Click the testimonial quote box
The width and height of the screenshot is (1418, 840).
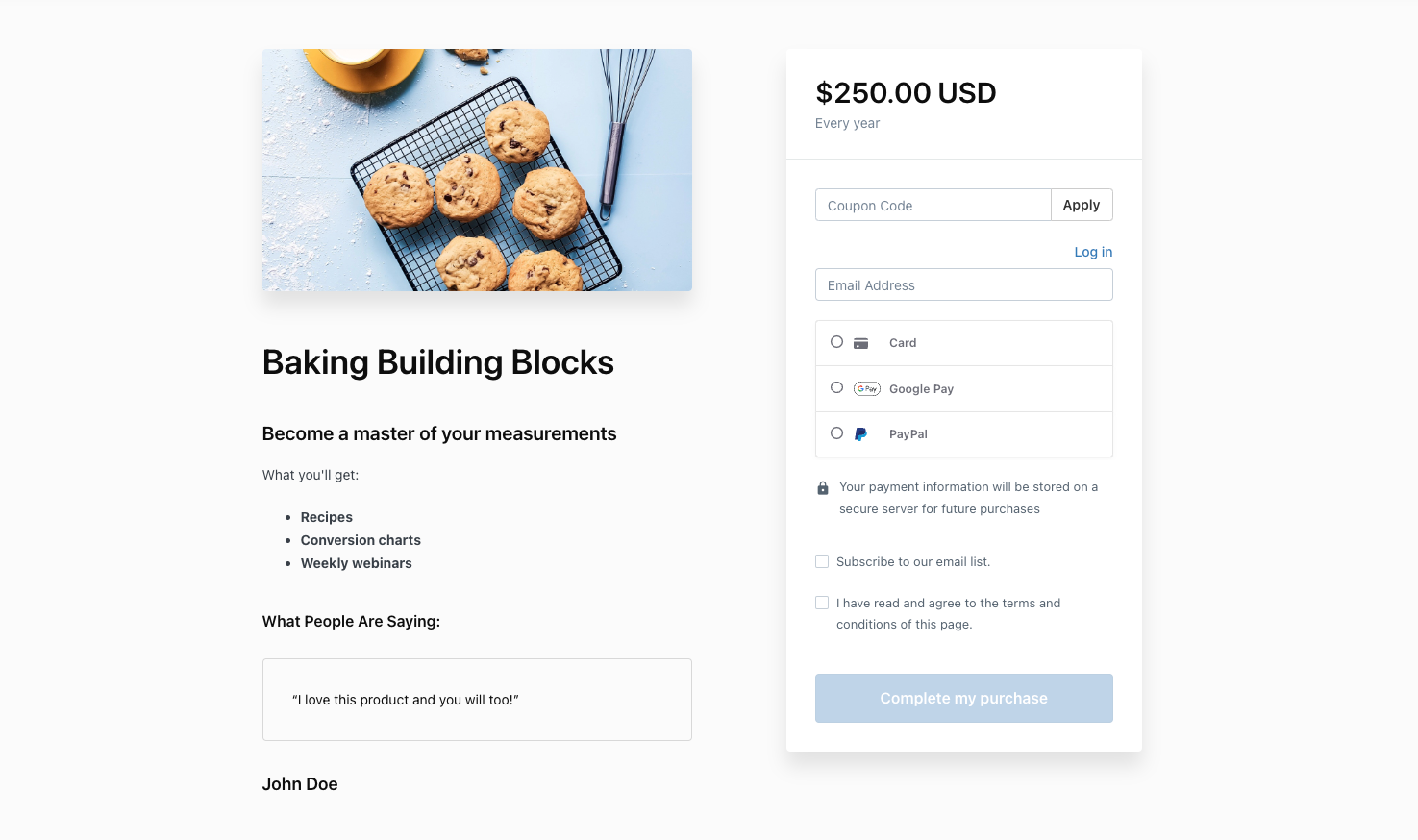[x=477, y=700]
